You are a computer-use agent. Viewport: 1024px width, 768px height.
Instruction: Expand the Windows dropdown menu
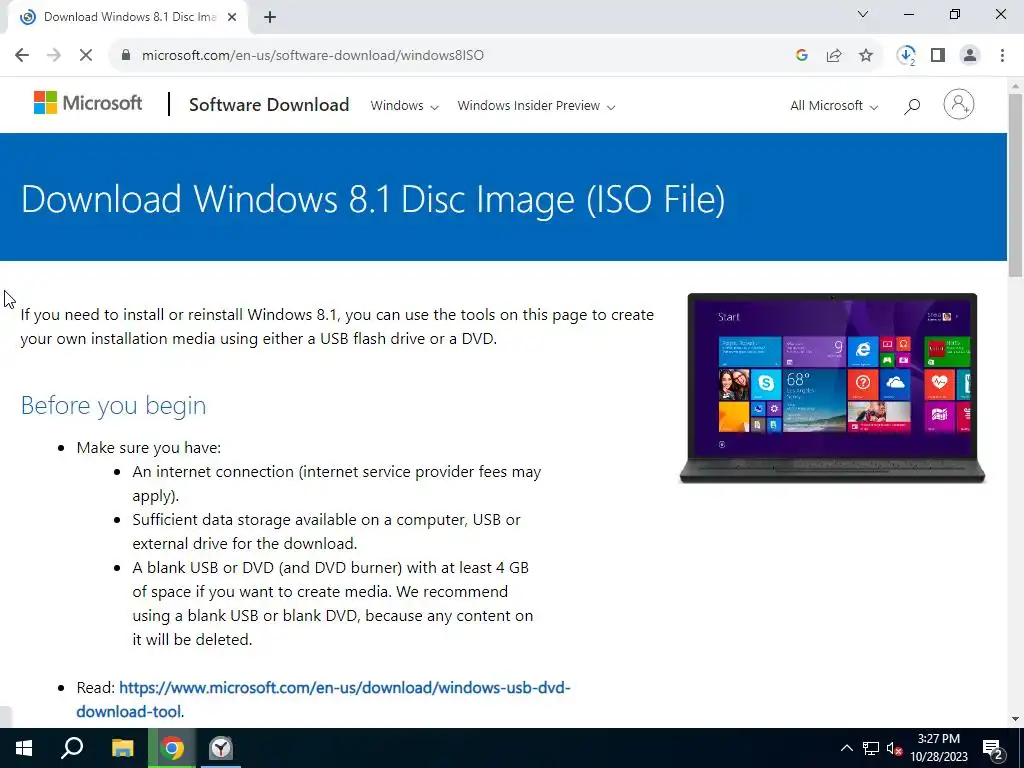point(404,106)
